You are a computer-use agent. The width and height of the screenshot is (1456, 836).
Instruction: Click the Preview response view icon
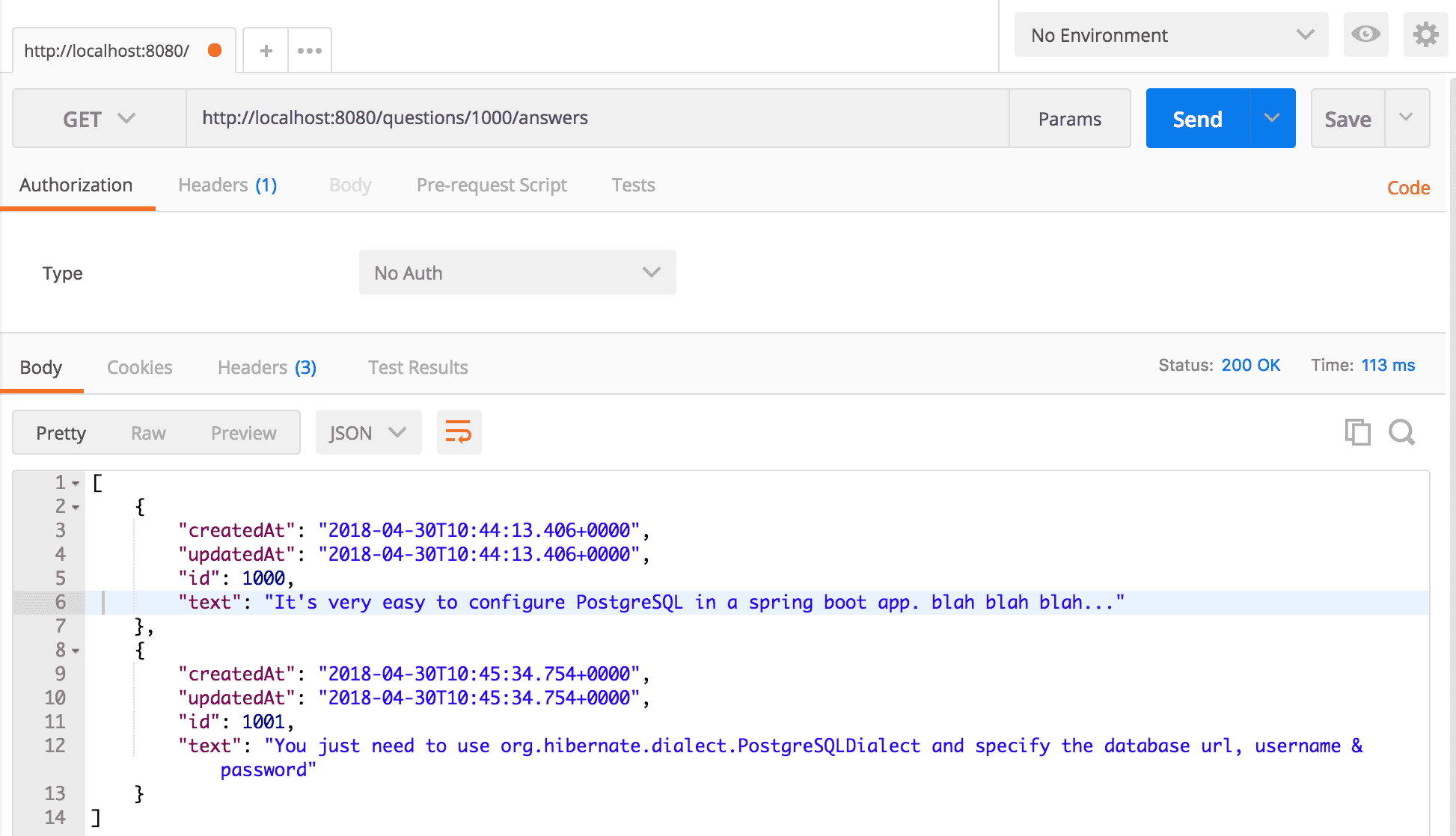pyautogui.click(x=243, y=432)
